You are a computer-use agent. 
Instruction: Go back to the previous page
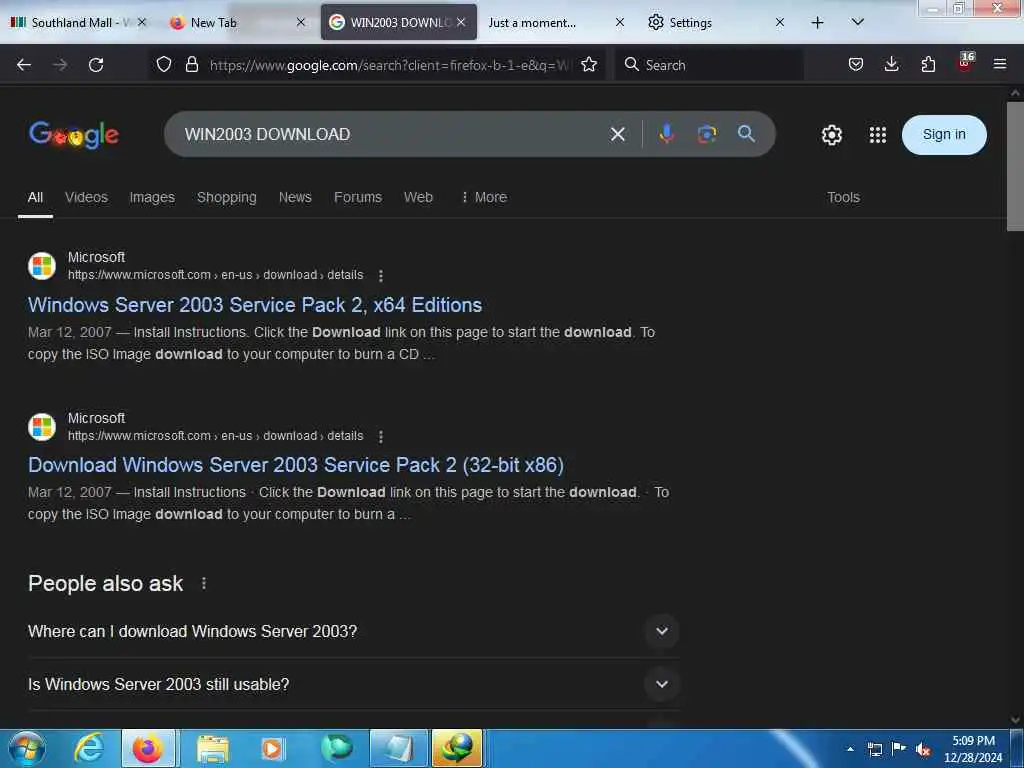pos(24,65)
